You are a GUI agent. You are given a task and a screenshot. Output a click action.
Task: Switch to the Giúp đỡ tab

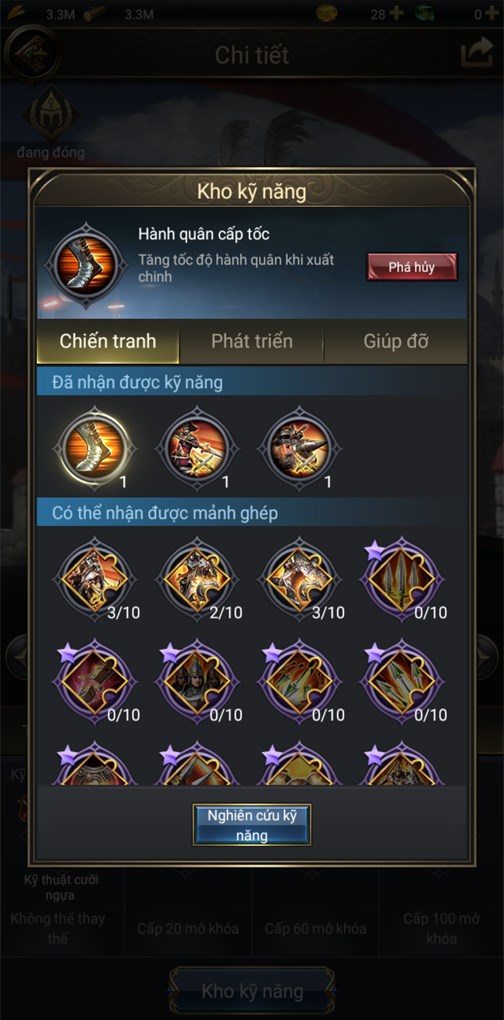(395, 342)
